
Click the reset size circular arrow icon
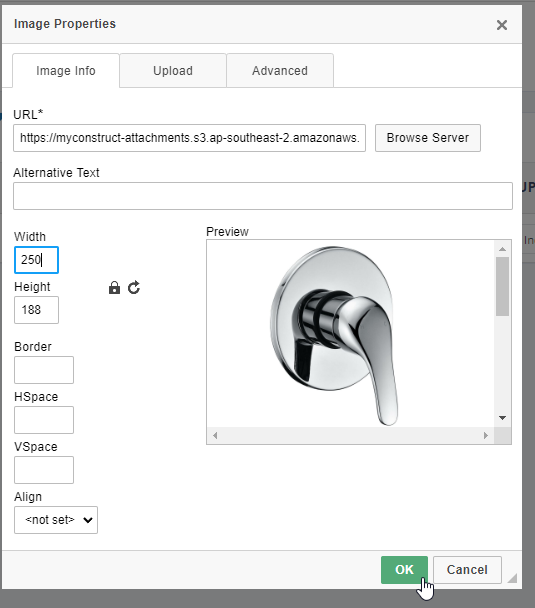(134, 288)
